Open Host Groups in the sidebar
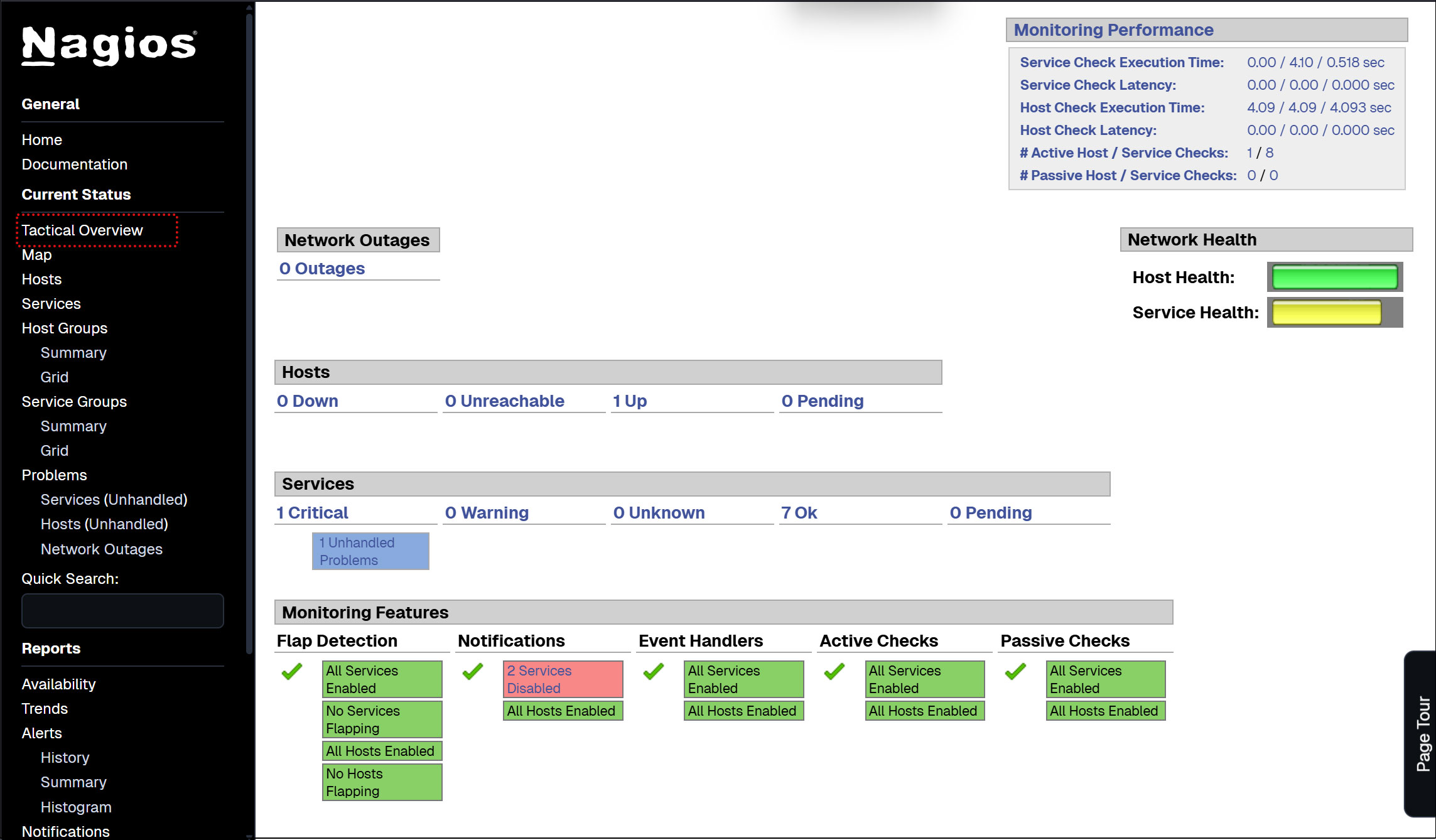 (x=64, y=328)
